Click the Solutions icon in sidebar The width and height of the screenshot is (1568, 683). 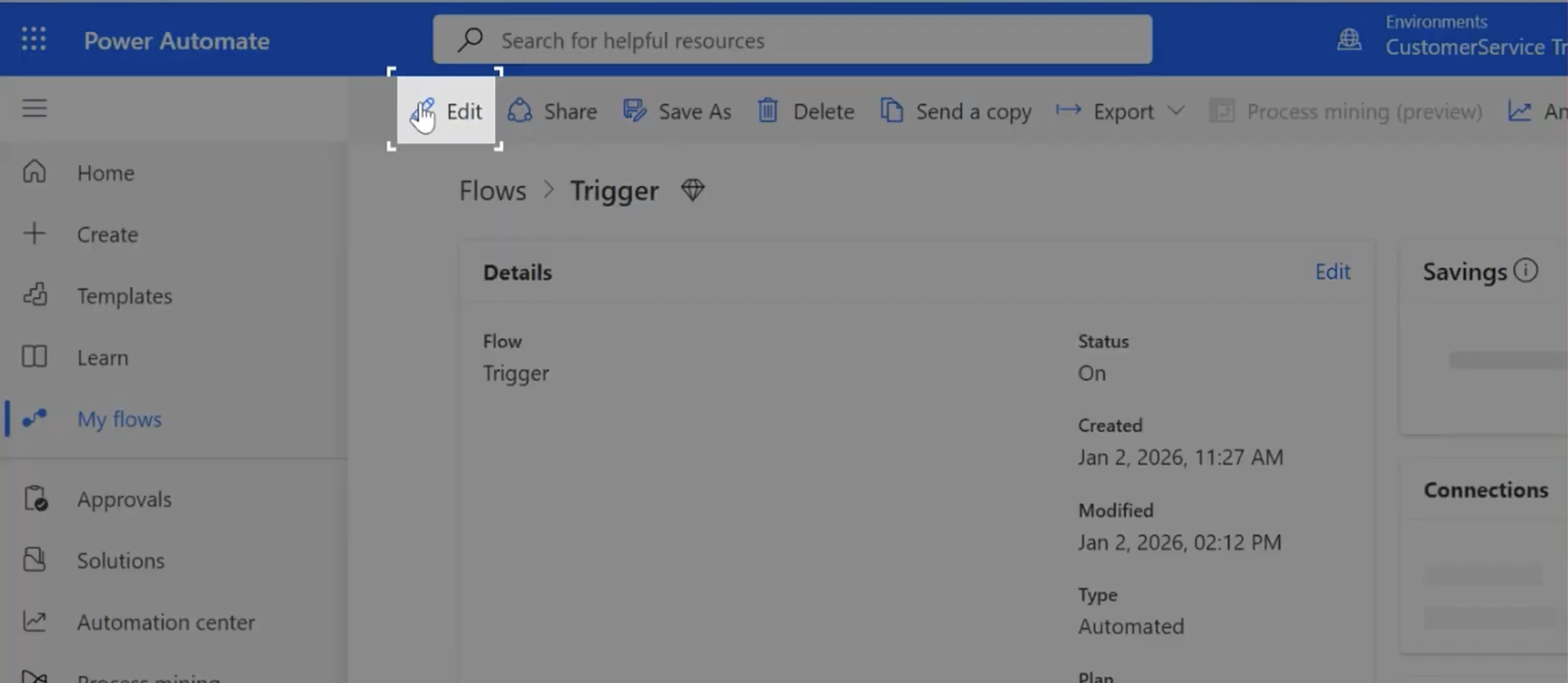34,559
